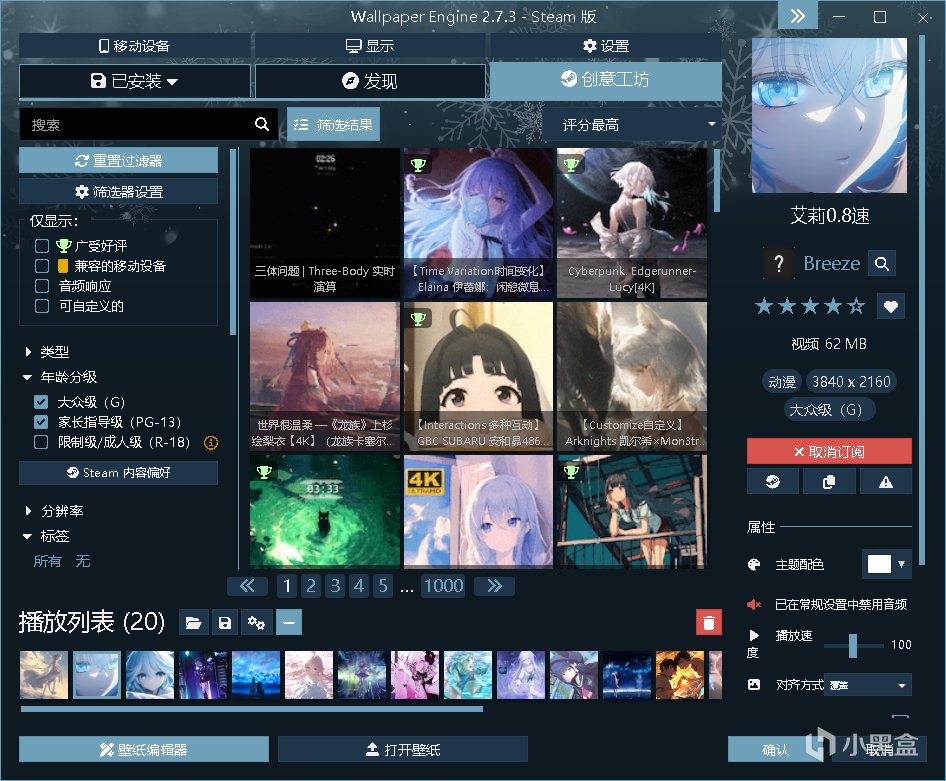The width and height of the screenshot is (946, 781).
Task: Open 筛选器设置 button
Action: tap(118, 192)
